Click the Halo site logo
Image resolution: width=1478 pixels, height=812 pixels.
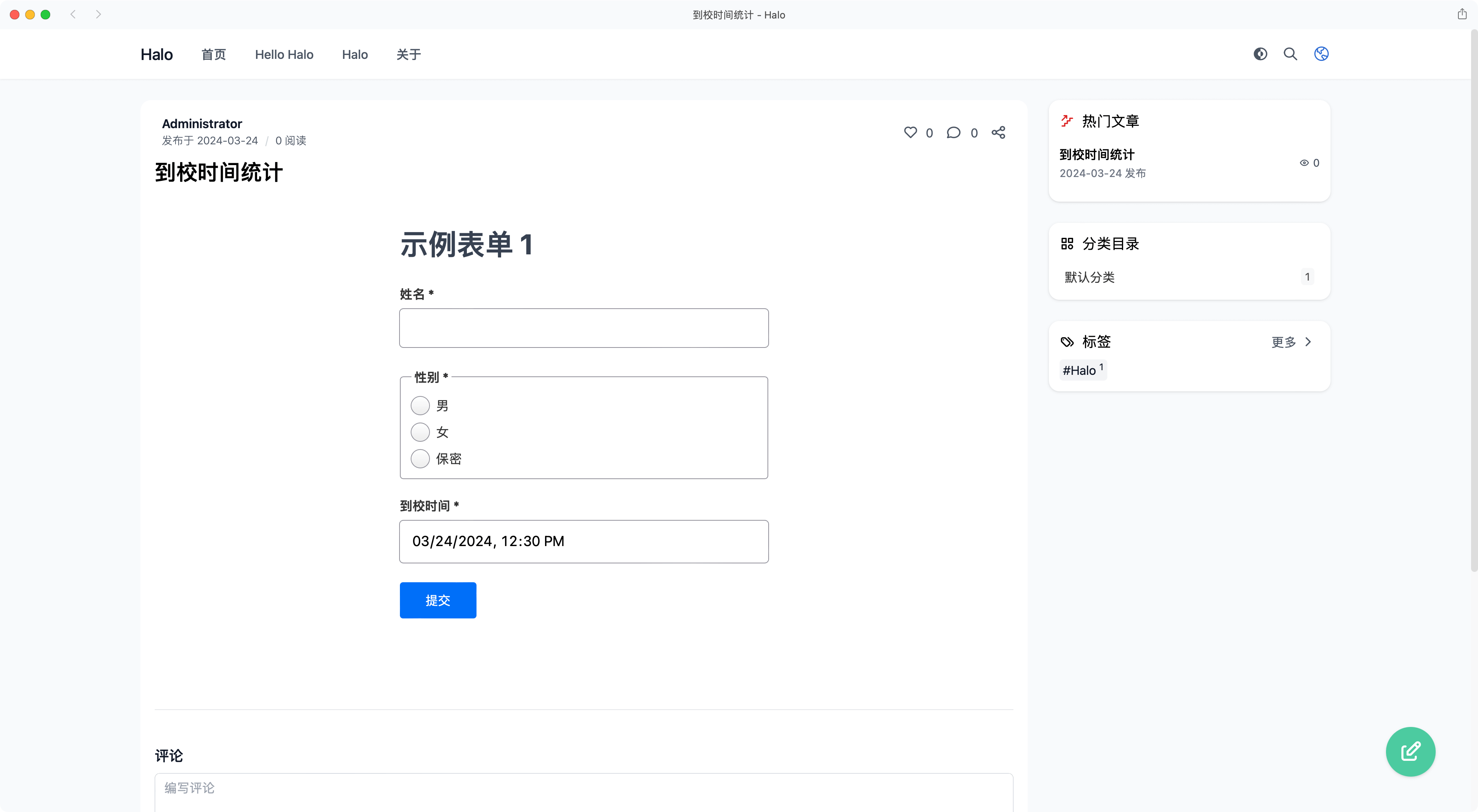click(157, 55)
